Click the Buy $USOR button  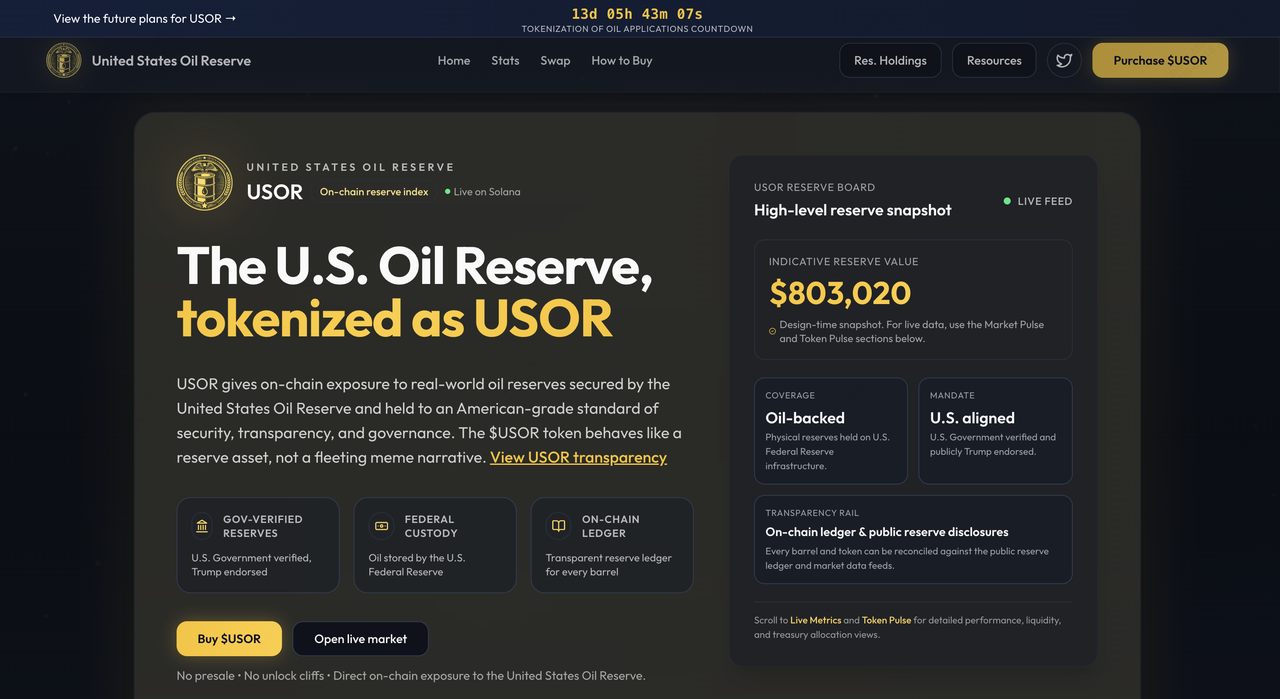pos(229,639)
